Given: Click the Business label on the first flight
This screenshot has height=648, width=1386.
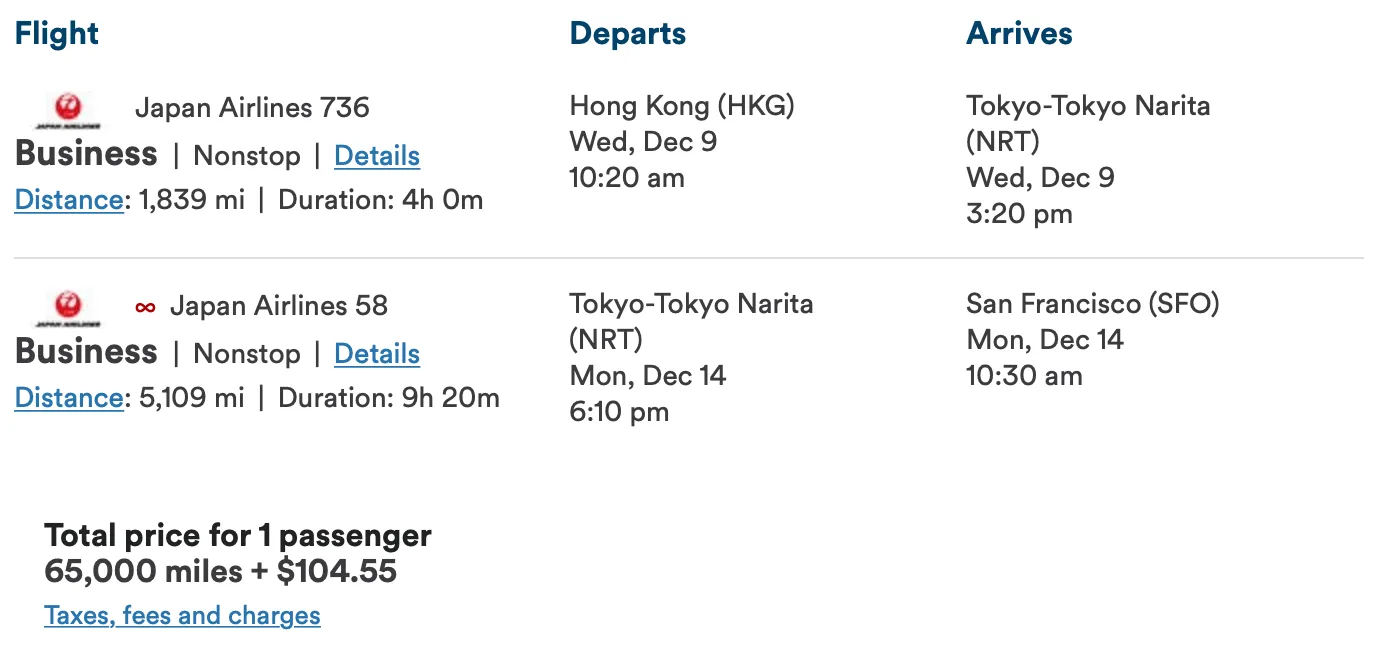Looking at the screenshot, I should tap(86, 154).
